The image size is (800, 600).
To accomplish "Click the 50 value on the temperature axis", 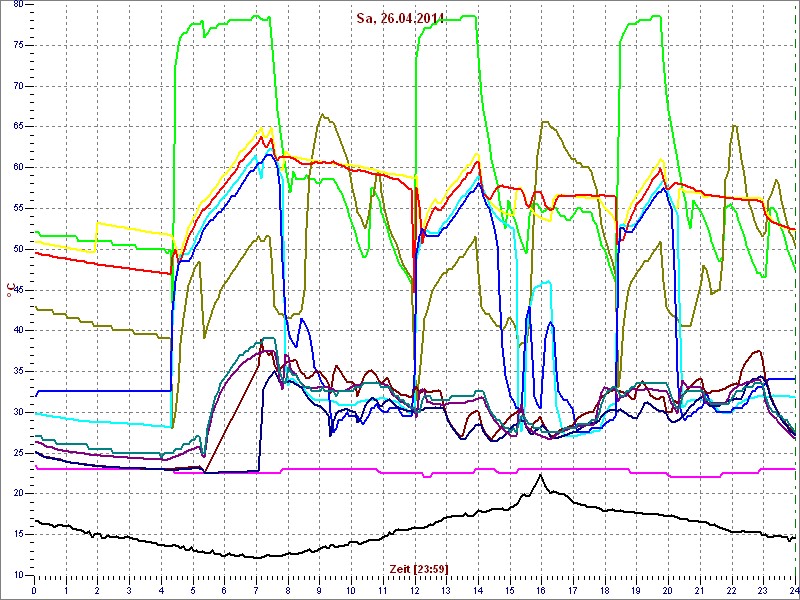I will point(18,249).
